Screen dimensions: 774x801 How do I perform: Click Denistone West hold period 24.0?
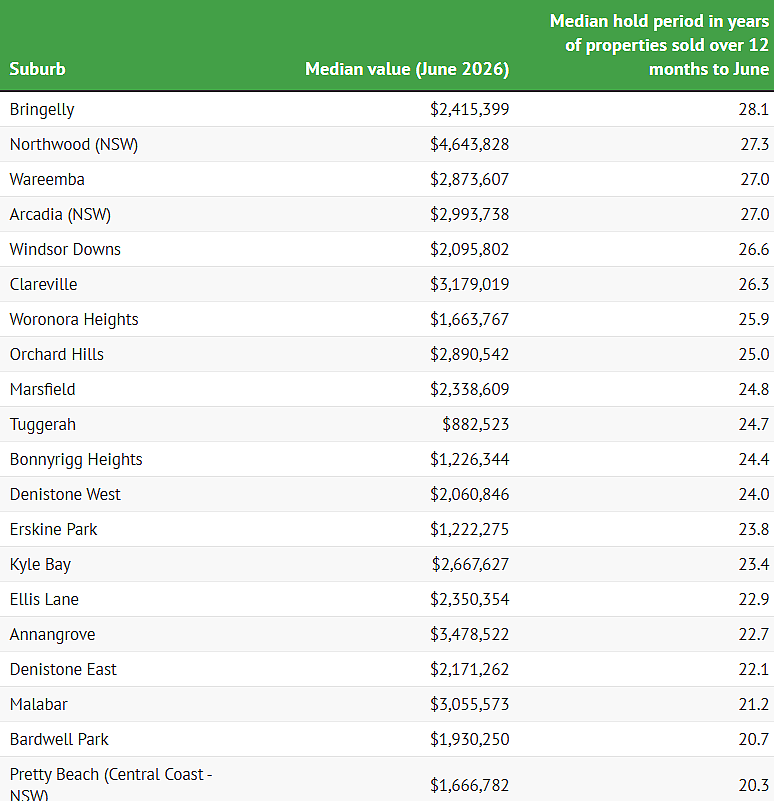[754, 494]
